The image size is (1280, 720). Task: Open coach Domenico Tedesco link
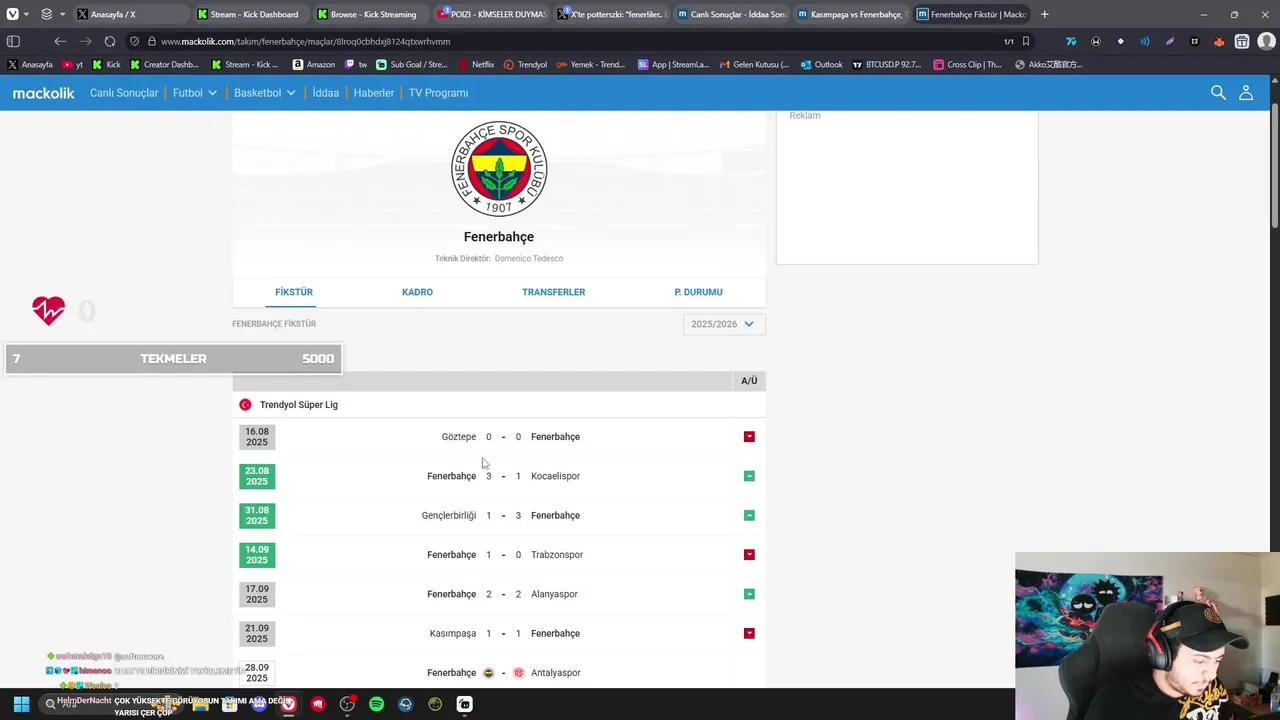(529, 258)
